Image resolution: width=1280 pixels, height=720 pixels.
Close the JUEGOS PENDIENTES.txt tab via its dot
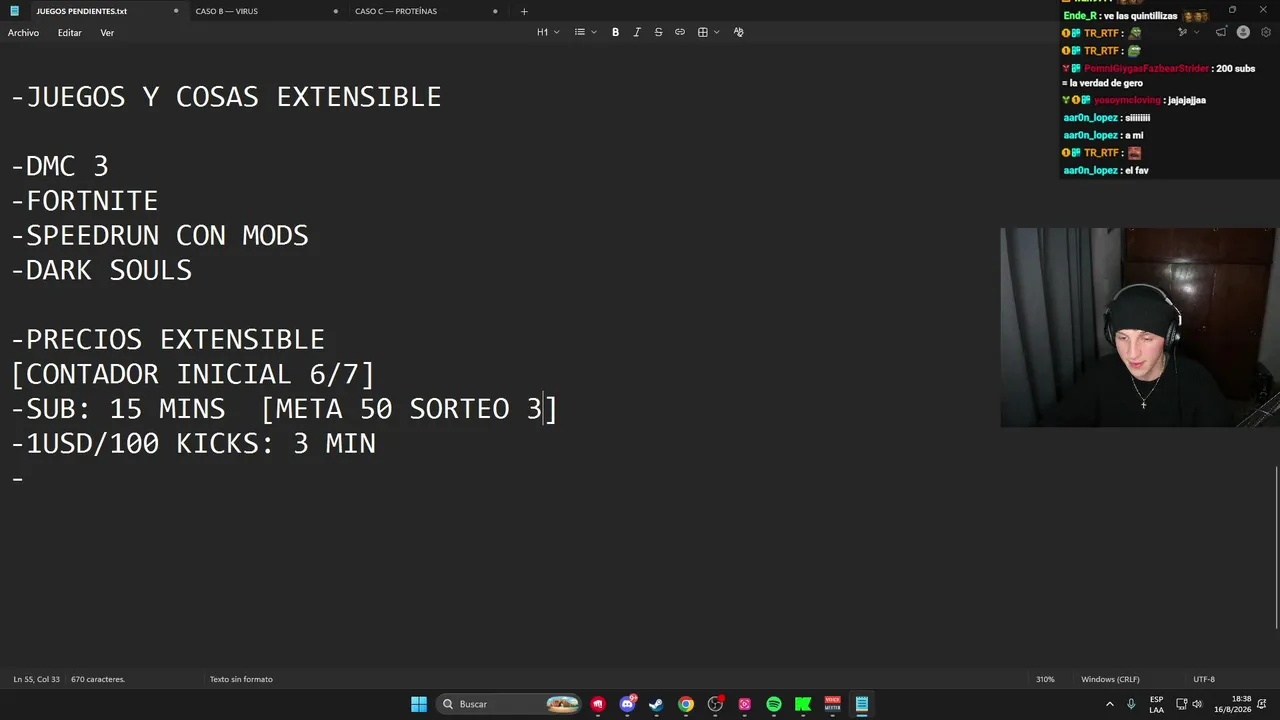point(176,11)
